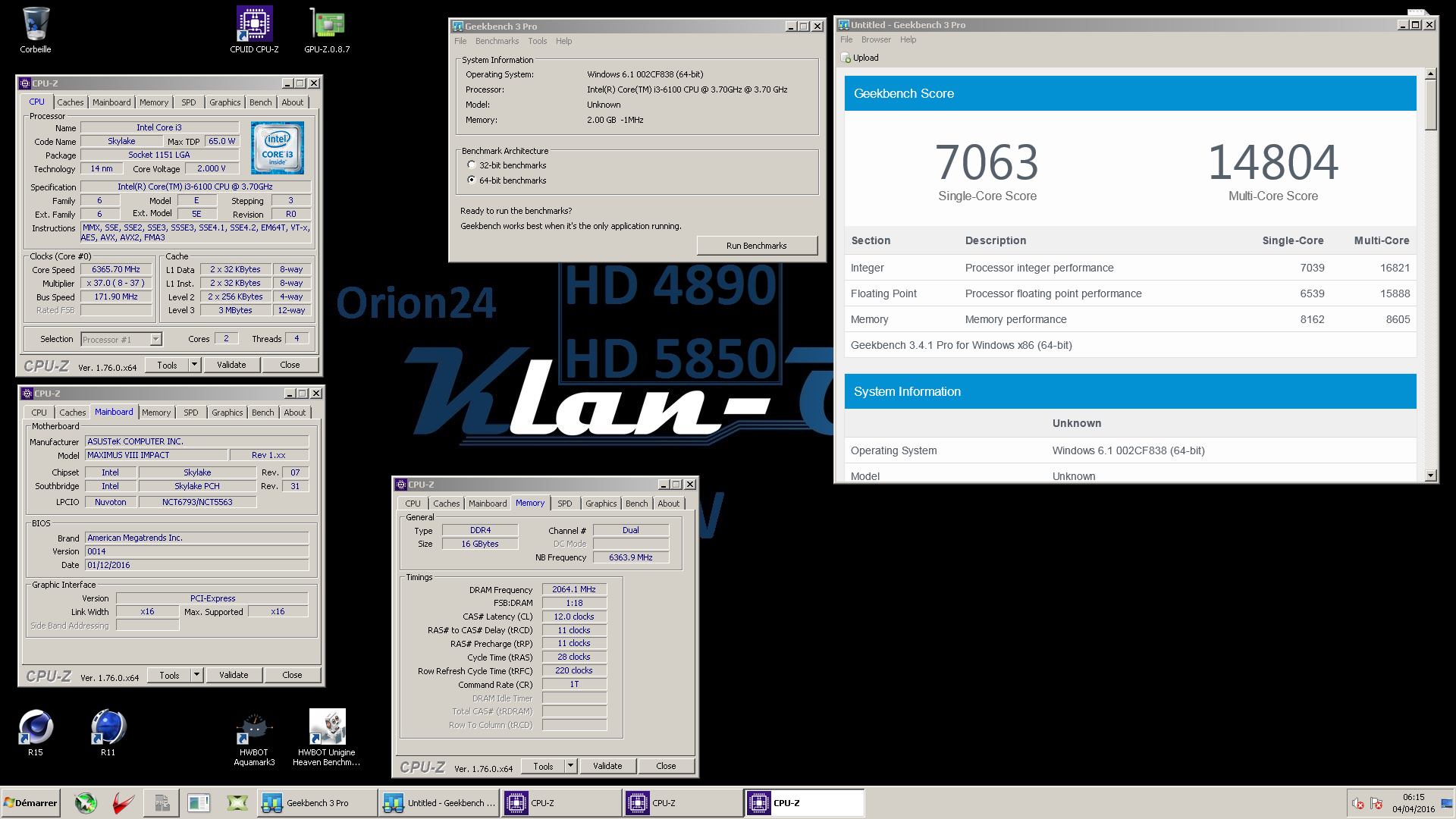This screenshot has width=1456, height=819.
Task: Click the show desktop tray icon
Action: click(1447, 804)
